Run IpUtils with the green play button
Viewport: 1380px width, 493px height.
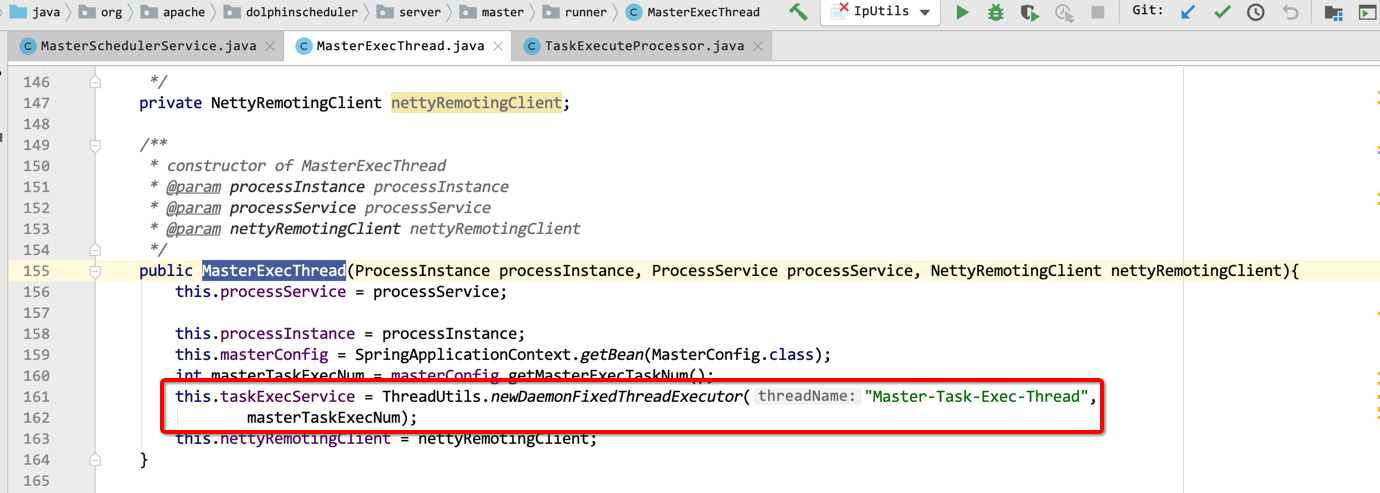pyautogui.click(x=962, y=12)
